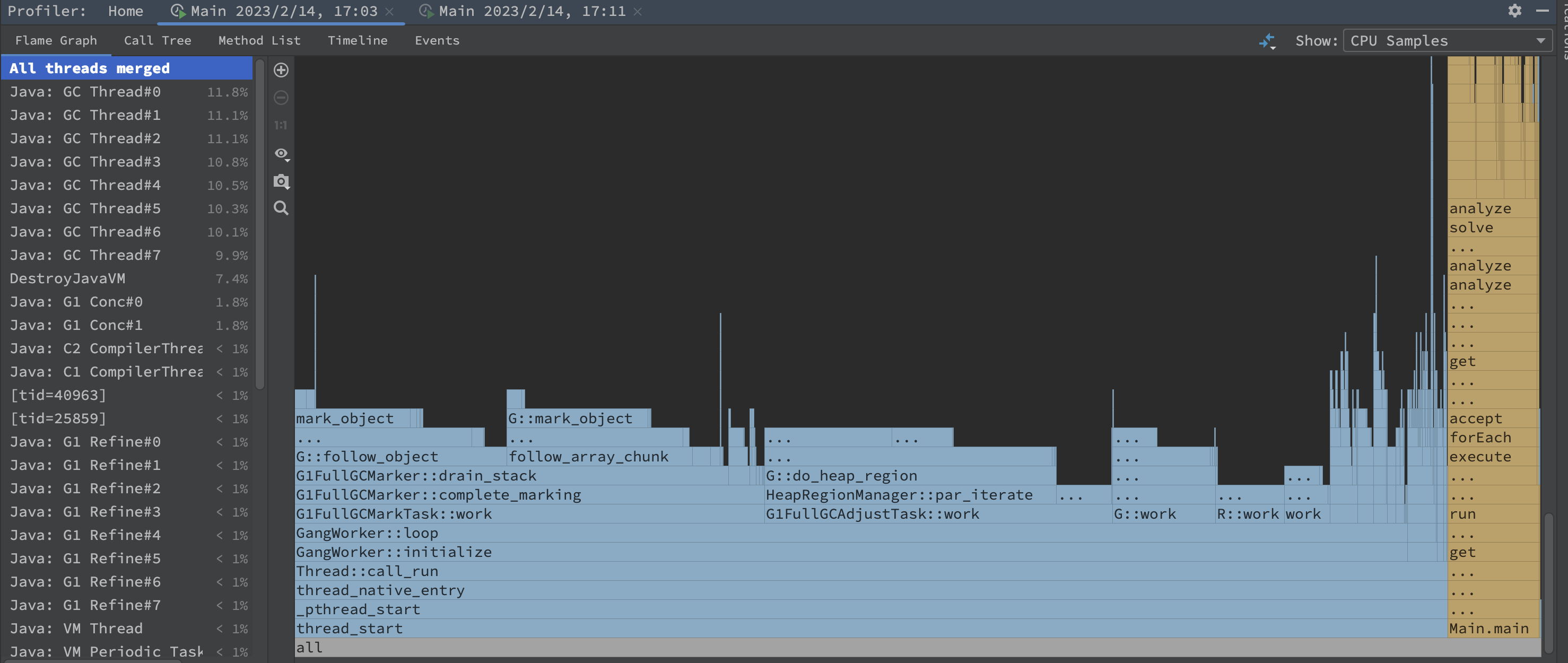This screenshot has height=663, width=1568.
Task: Reset zoom to 1:1 scale
Action: [x=281, y=125]
